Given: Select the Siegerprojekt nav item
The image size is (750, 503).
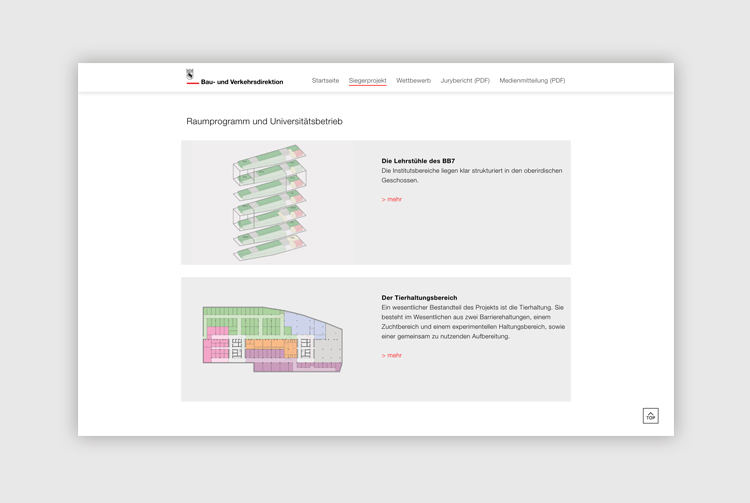Looking at the screenshot, I should click(367, 80).
